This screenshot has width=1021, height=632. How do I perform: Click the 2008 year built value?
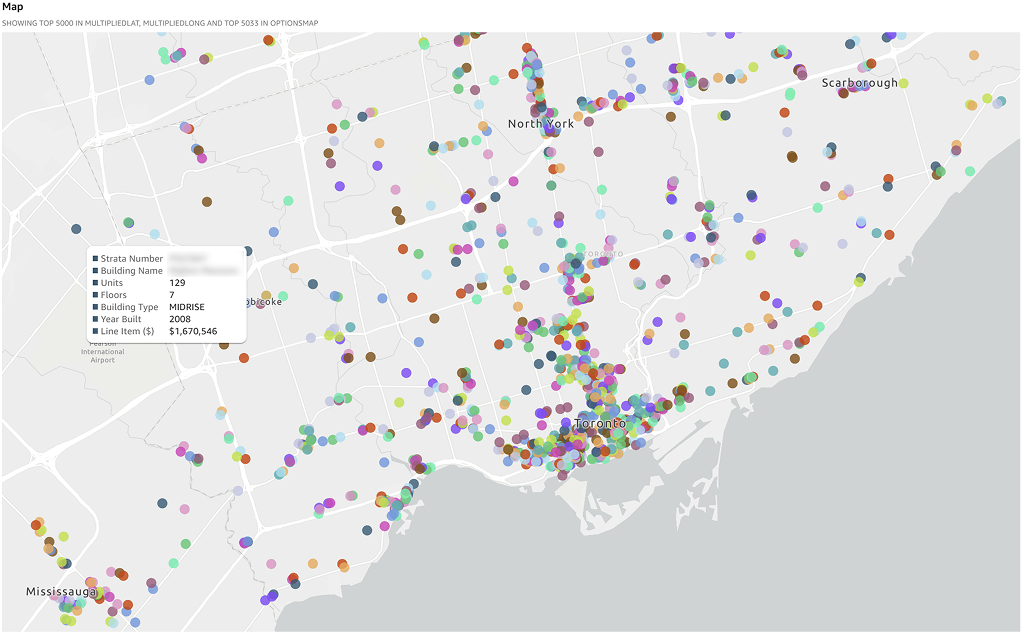tap(180, 319)
